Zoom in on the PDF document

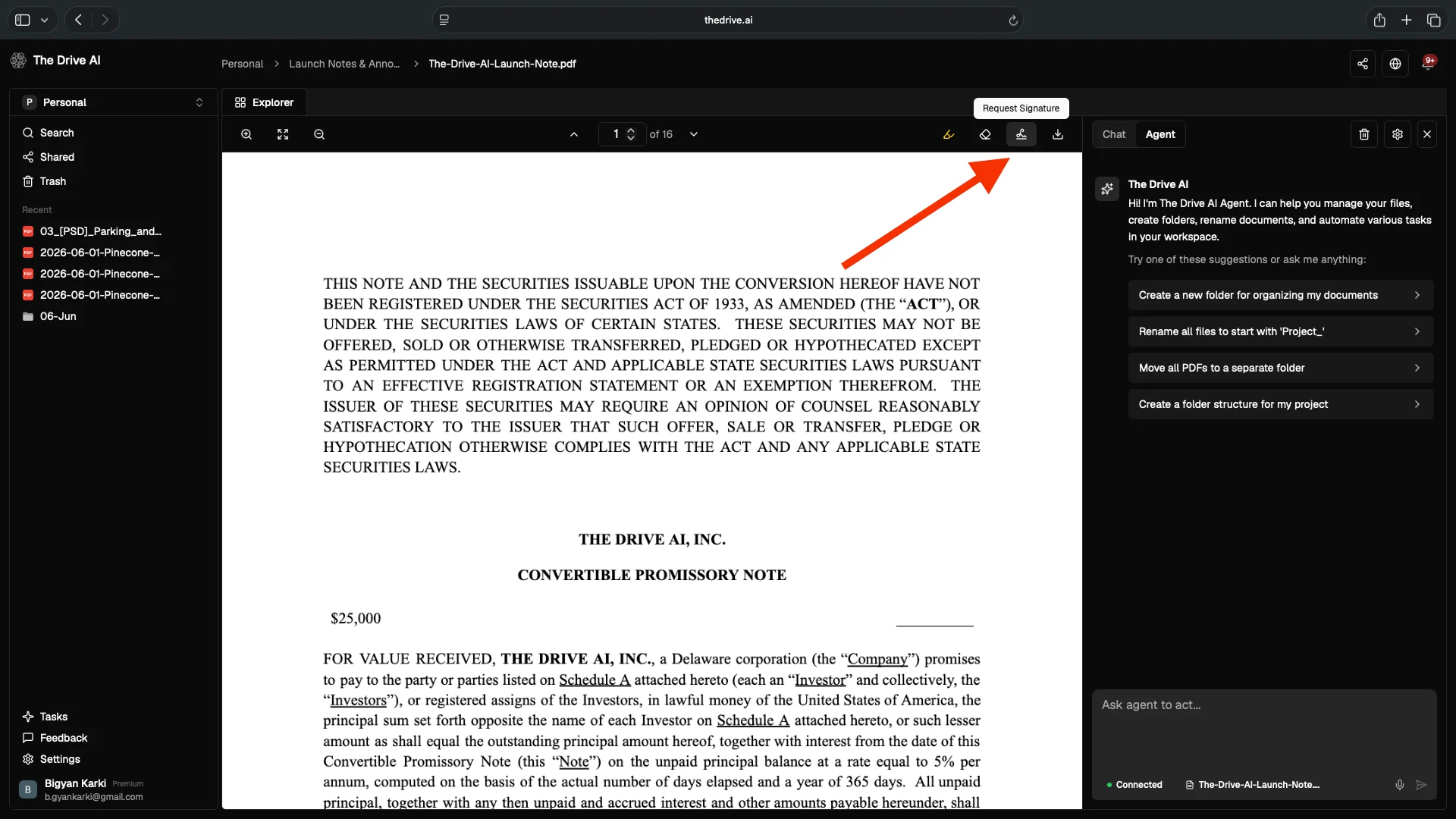pyautogui.click(x=246, y=134)
